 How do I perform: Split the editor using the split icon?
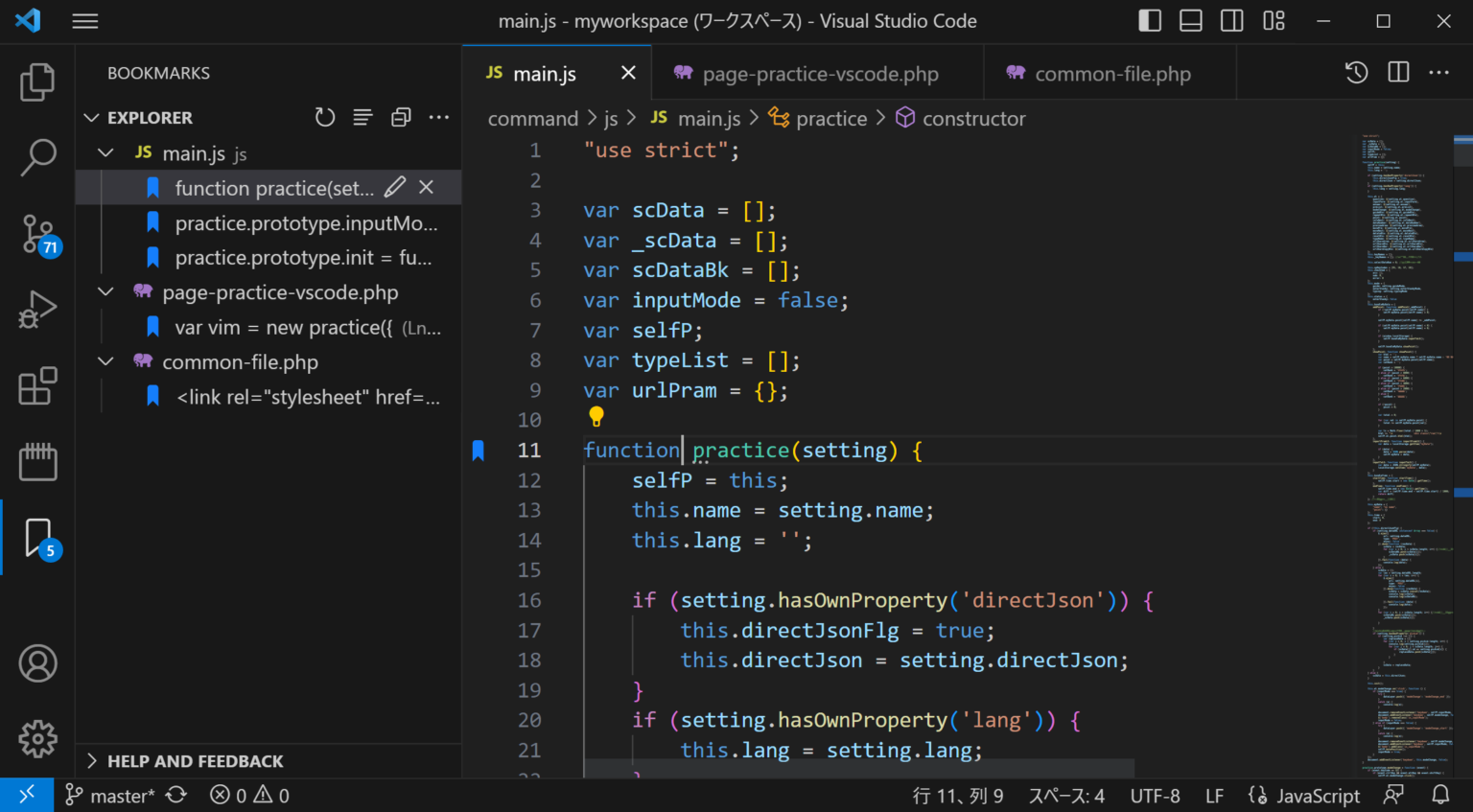[1397, 72]
